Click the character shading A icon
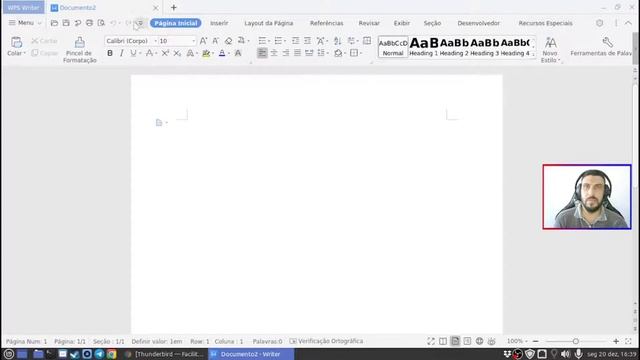 click(238, 53)
